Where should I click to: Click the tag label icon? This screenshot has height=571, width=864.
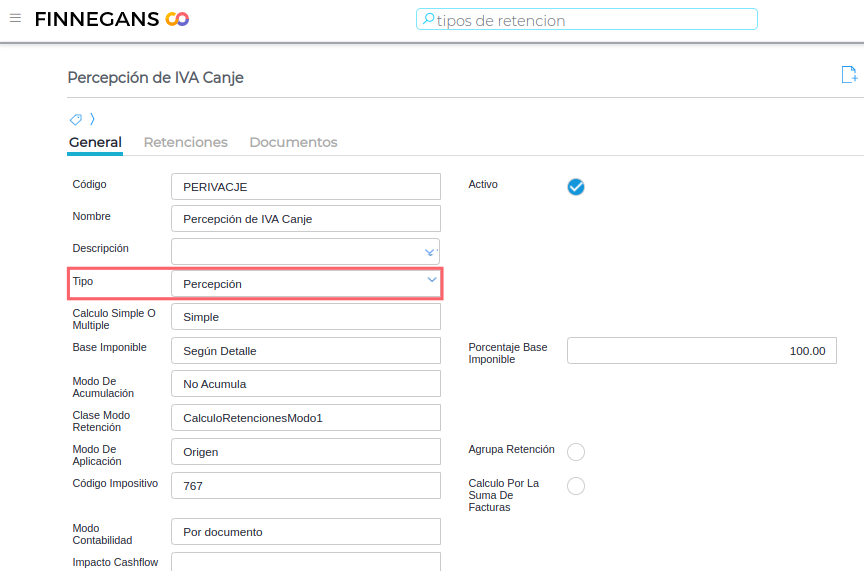pyautogui.click(x=75, y=119)
